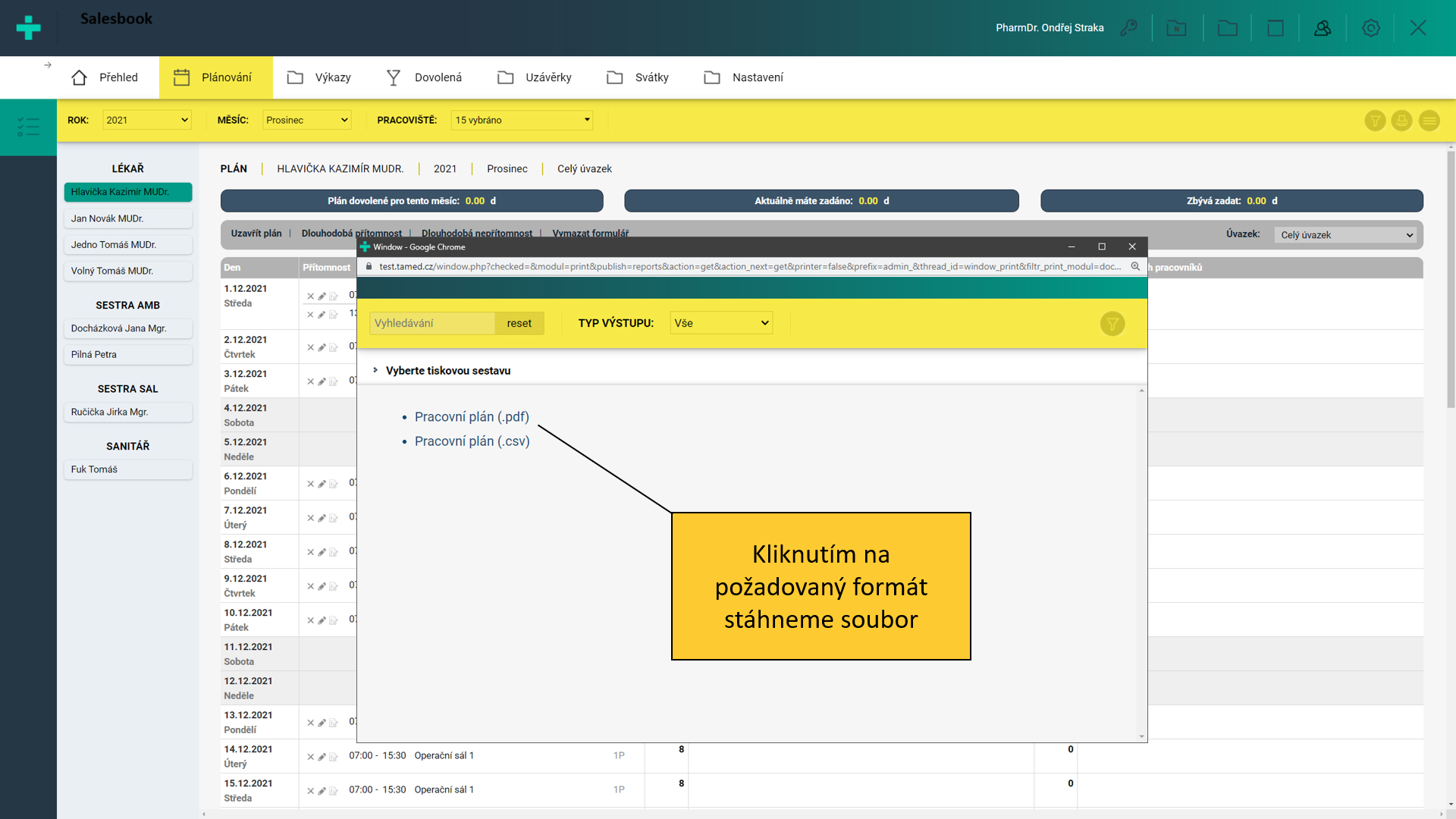This screenshot has width=1456, height=819.
Task: Click the Vyhledávání search field
Action: pos(431,323)
